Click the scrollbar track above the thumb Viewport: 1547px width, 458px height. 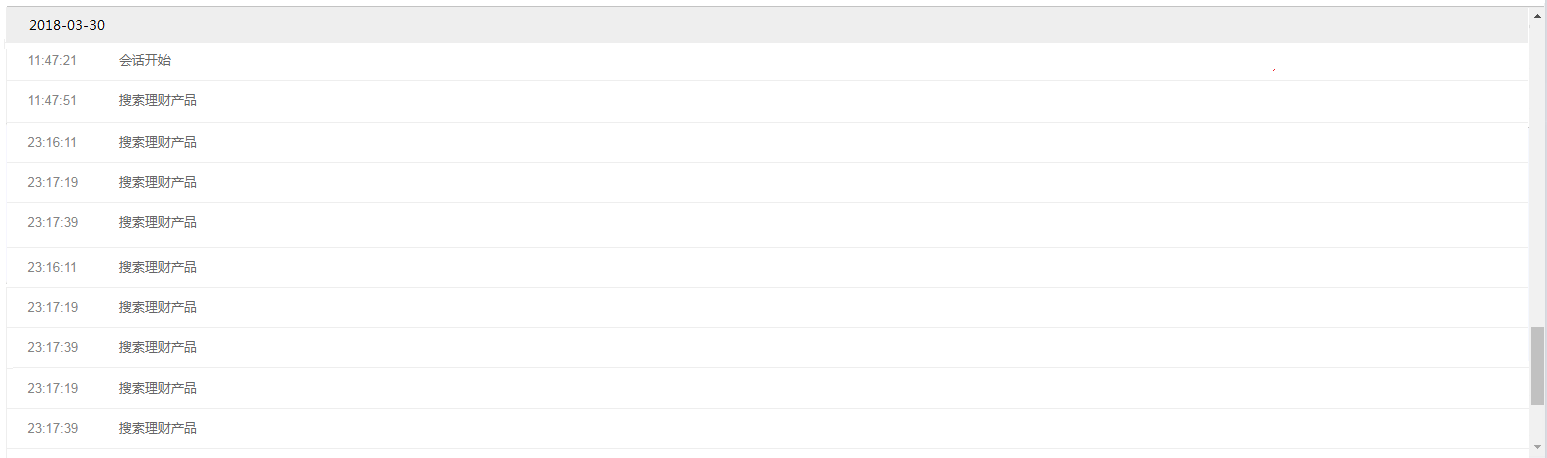[x=1537, y=170]
